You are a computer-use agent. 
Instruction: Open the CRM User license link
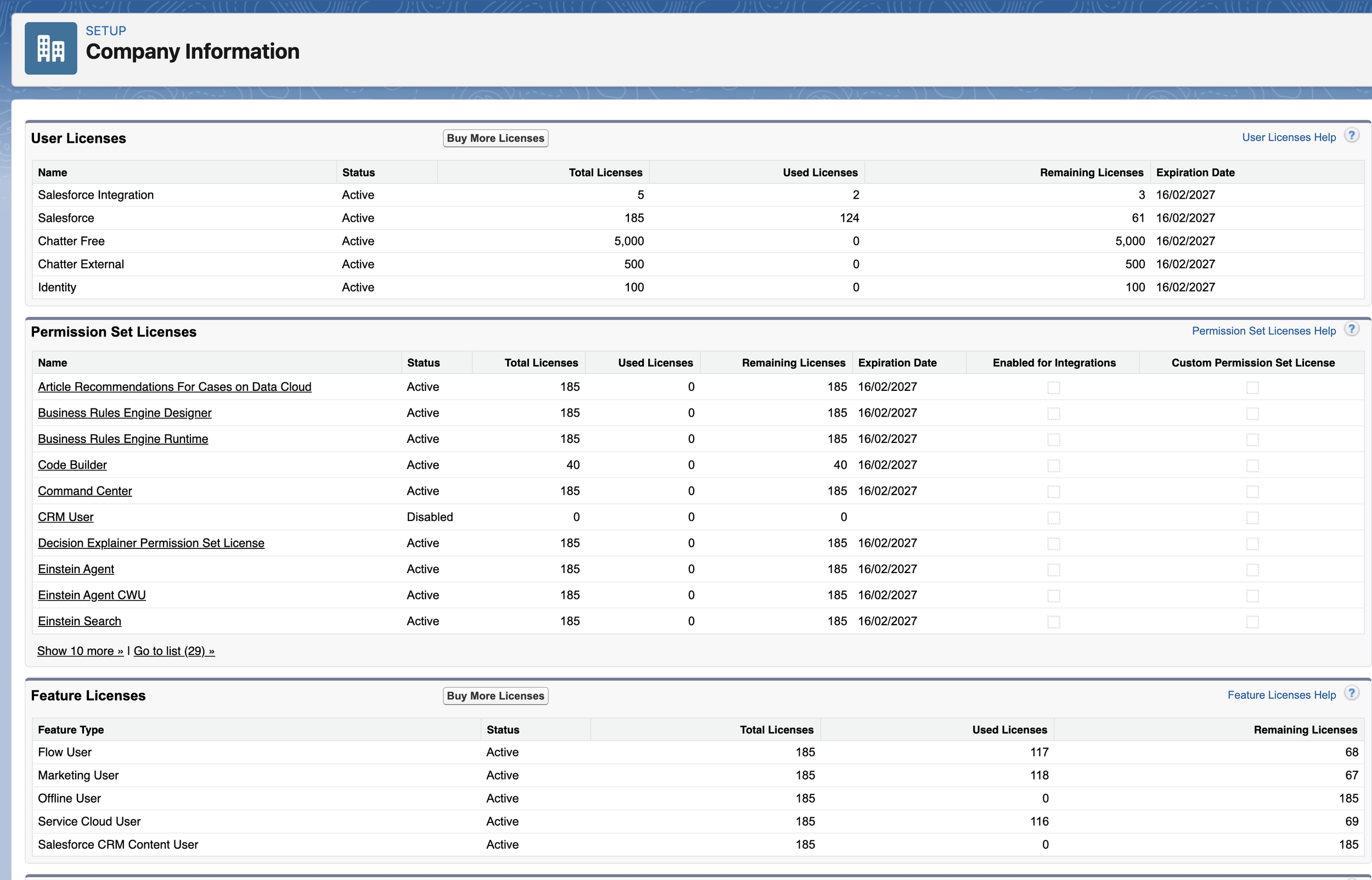(66, 517)
